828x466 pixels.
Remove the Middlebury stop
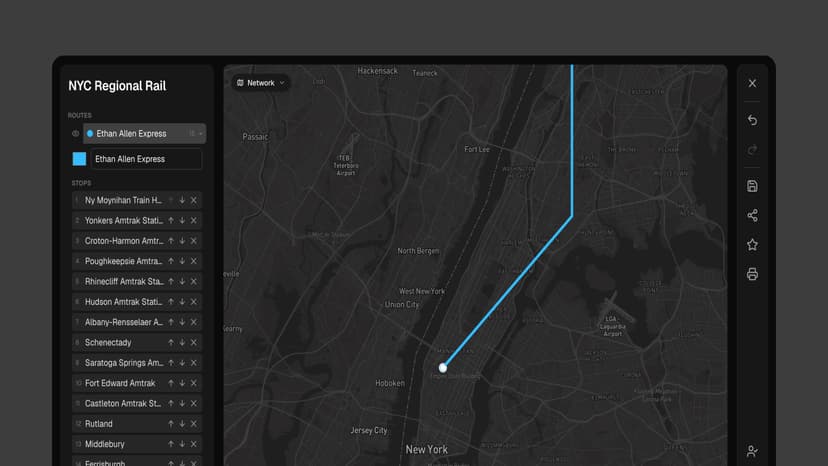click(x=194, y=444)
